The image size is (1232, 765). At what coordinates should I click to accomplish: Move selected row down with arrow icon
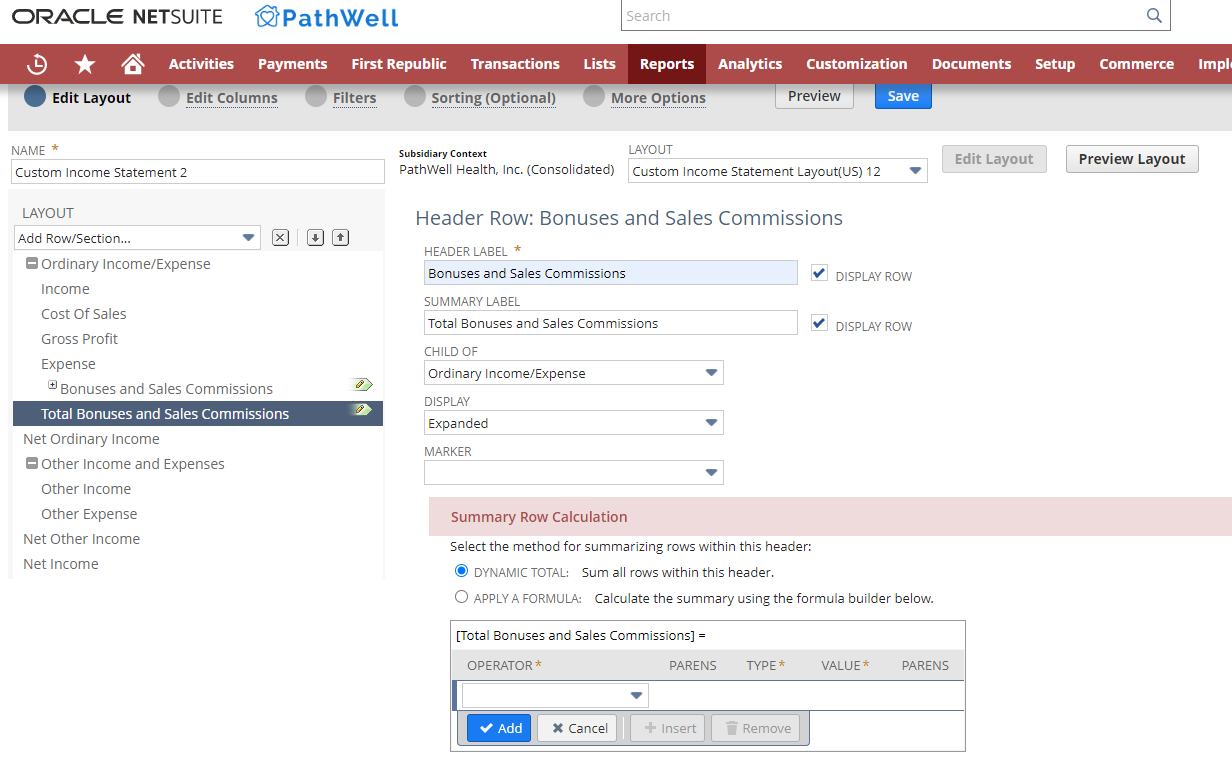[x=313, y=237]
